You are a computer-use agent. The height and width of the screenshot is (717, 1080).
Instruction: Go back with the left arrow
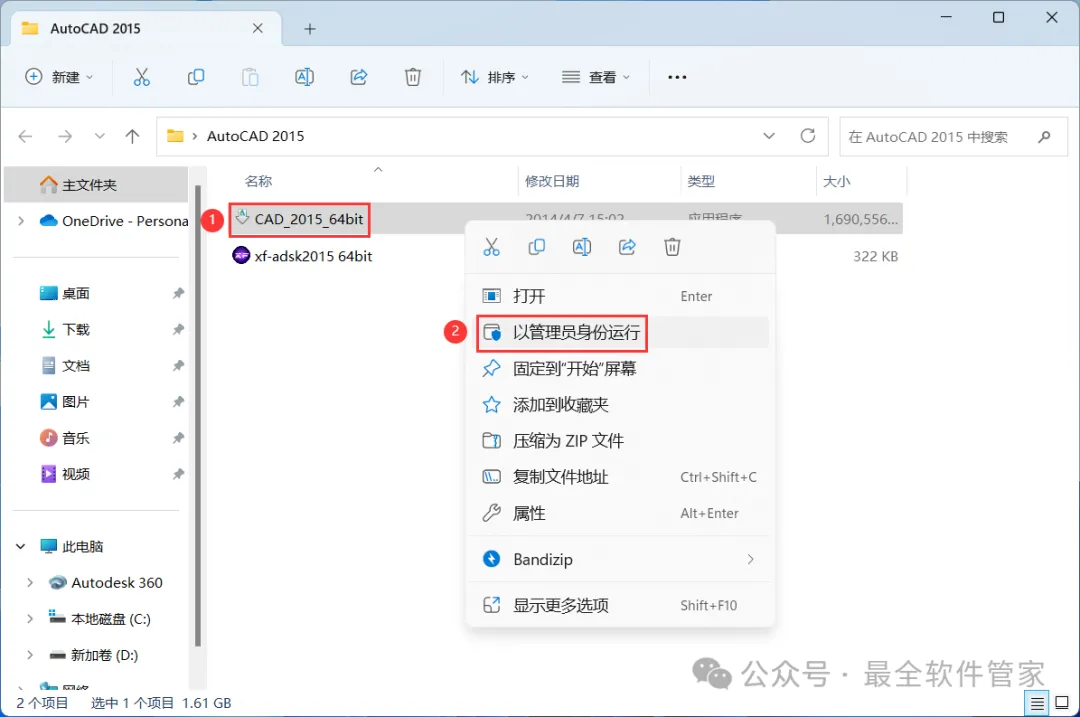[x=25, y=136]
